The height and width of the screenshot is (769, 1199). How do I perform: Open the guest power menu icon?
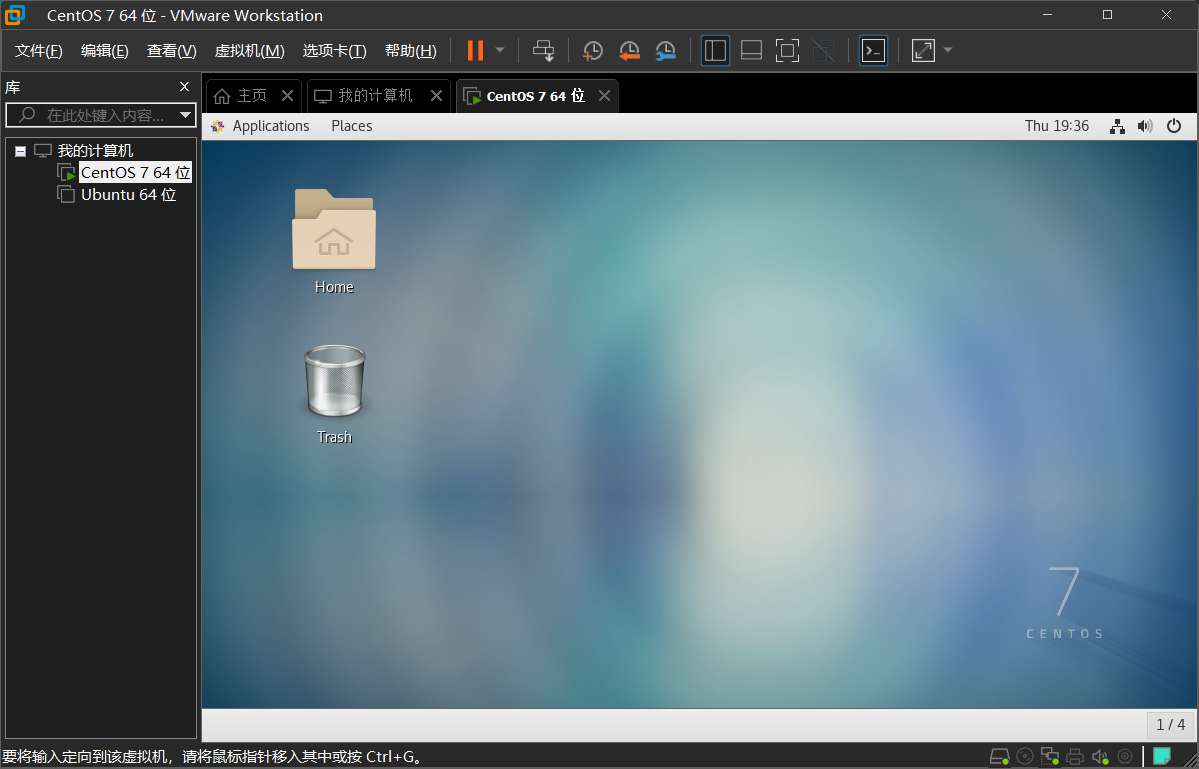click(x=1174, y=126)
